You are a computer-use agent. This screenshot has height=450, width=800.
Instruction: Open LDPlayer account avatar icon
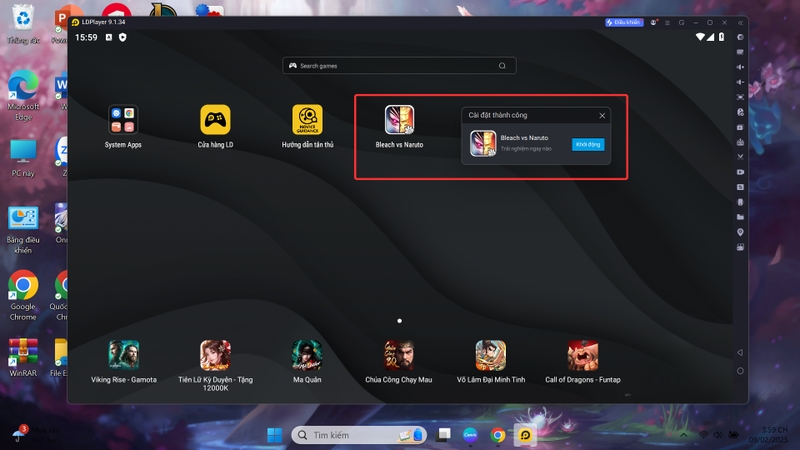653,22
